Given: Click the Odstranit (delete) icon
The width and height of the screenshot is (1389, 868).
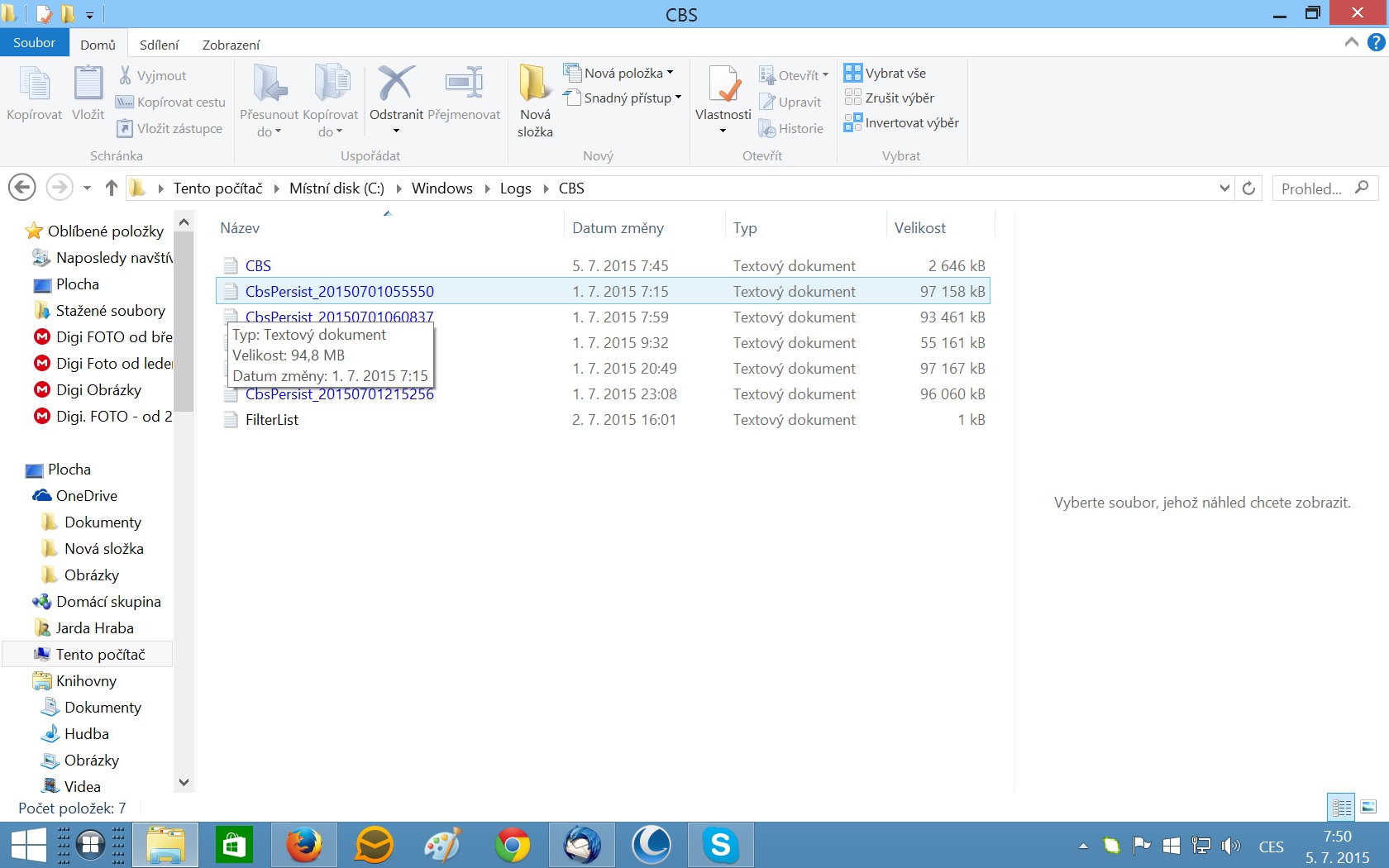Looking at the screenshot, I should tap(395, 83).
